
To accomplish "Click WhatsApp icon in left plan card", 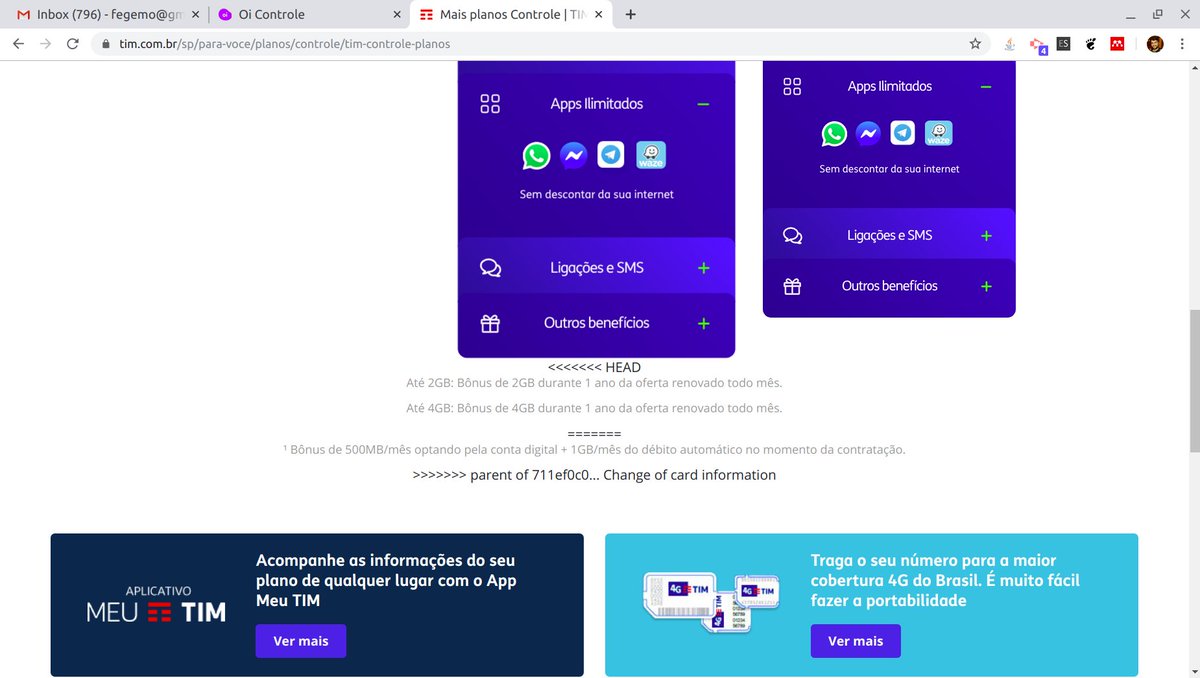I will [537, 156].
